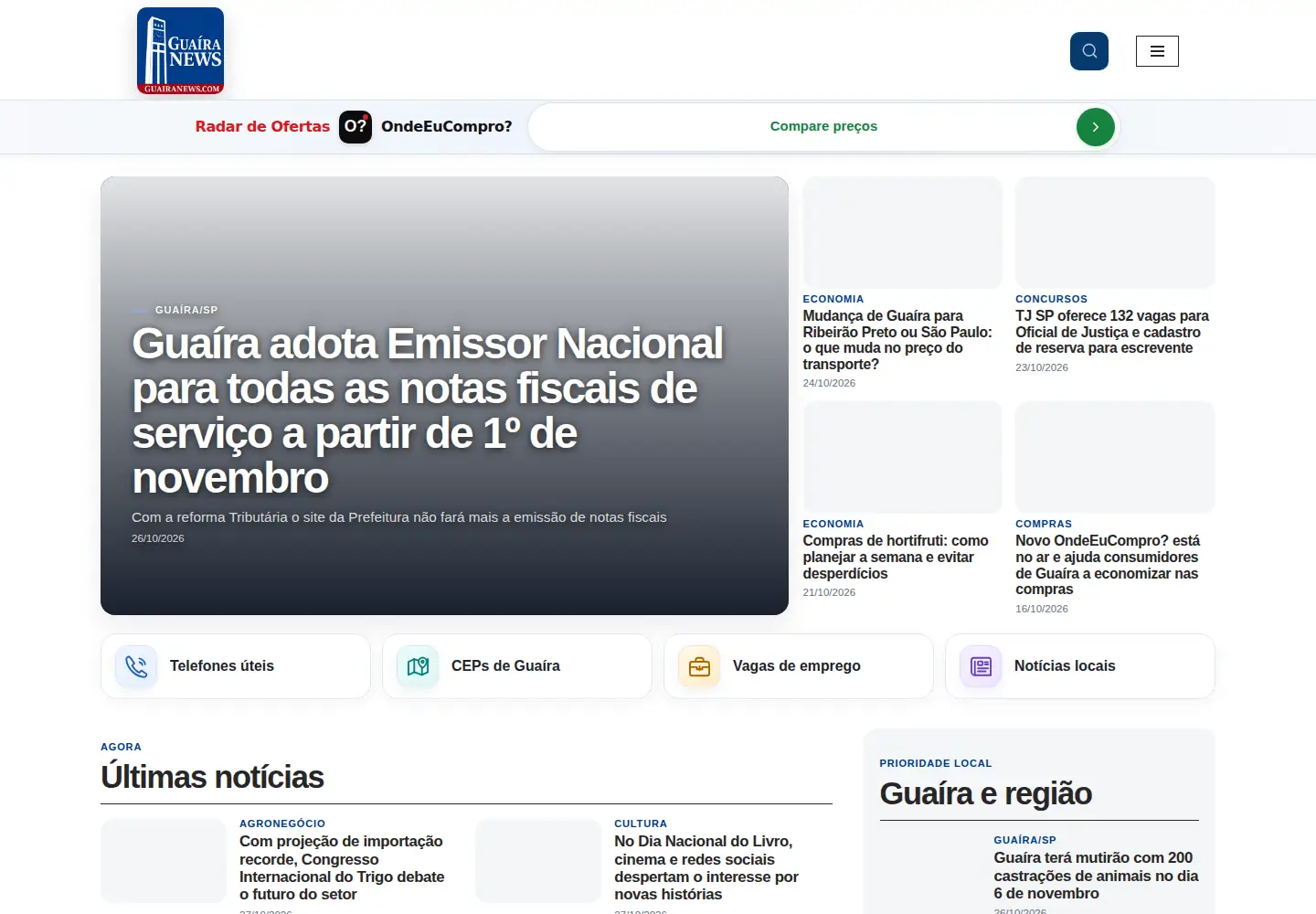This screenshot has height=914, width=1316.
Task: Click the Vagas de emprego label
Action: coord(797,666)
